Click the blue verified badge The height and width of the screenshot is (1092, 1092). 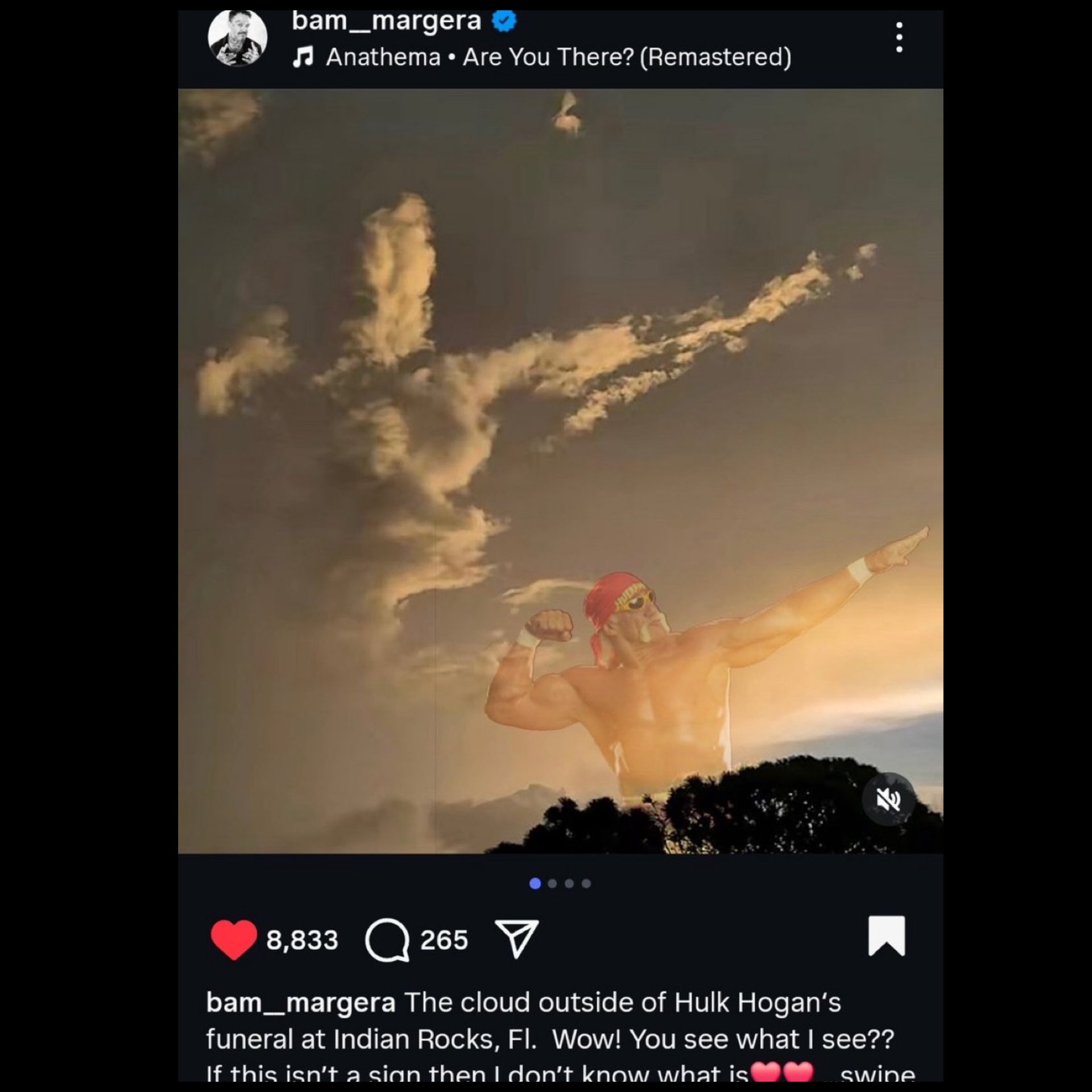click(x=504, y=21)
